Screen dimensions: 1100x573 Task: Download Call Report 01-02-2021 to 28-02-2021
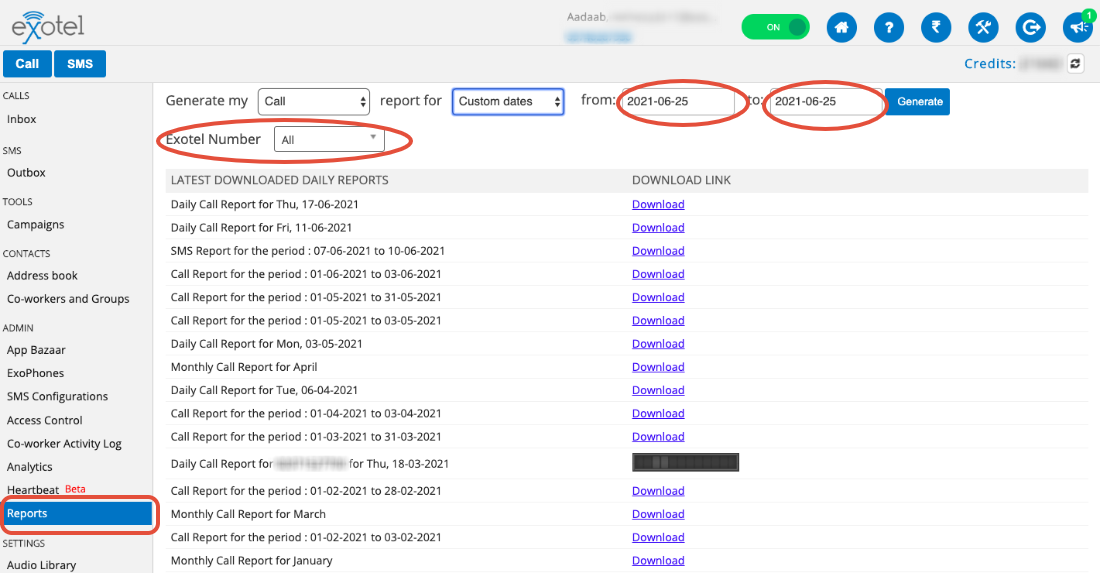(658, 491)
